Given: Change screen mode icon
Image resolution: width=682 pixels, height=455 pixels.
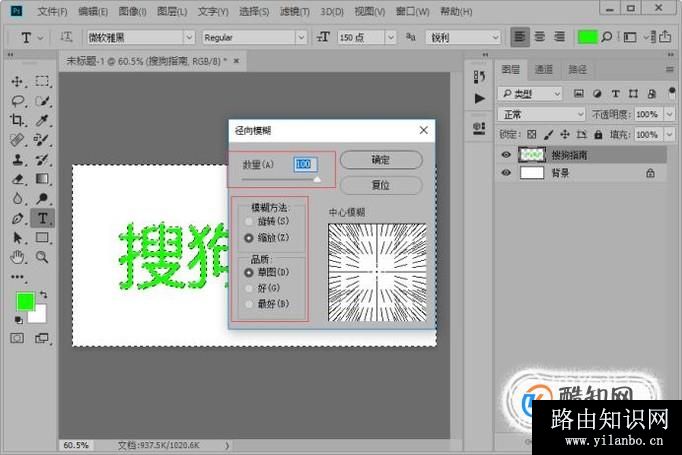Looking at the screenshot, I should [x=42, y=338].
